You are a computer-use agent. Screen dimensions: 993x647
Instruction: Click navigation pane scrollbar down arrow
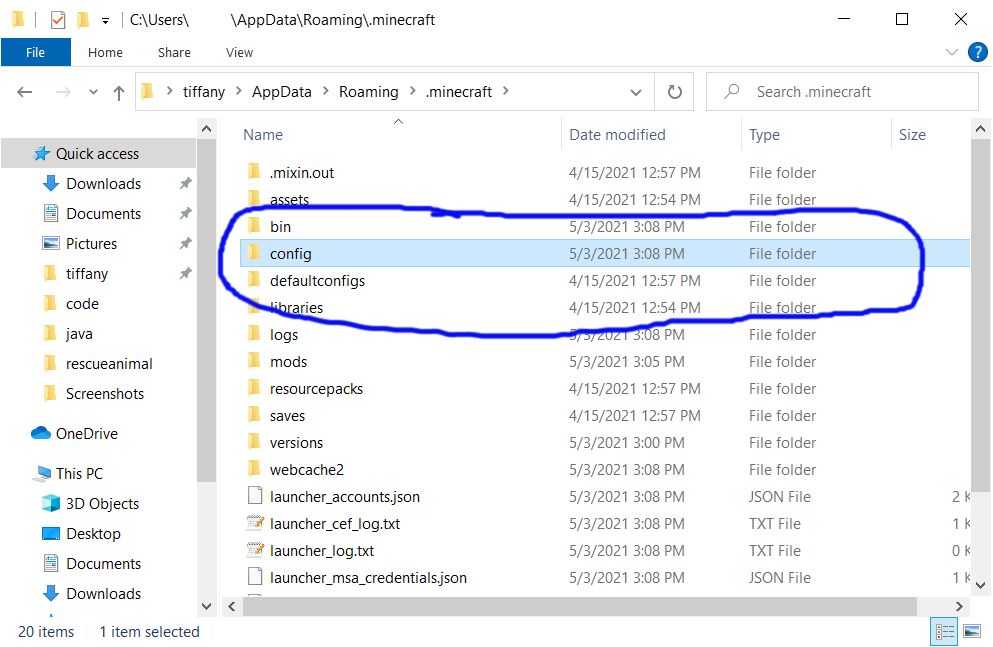point(206,606)
